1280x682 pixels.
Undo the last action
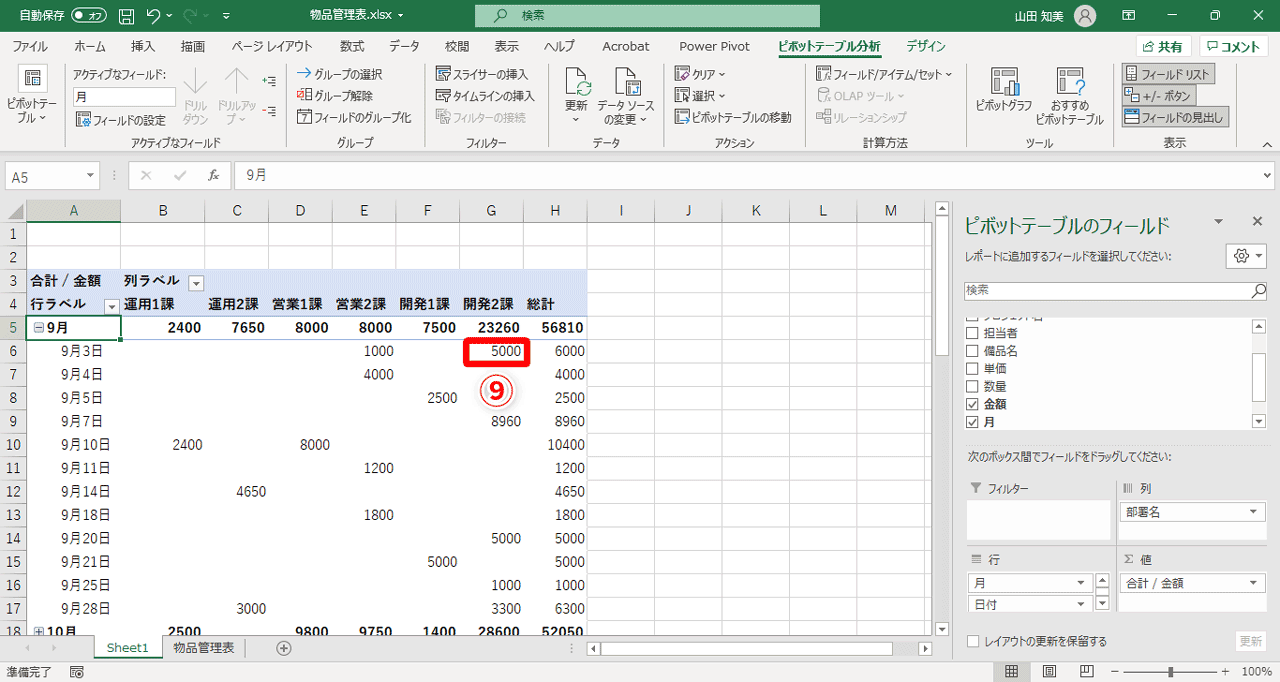153,16
